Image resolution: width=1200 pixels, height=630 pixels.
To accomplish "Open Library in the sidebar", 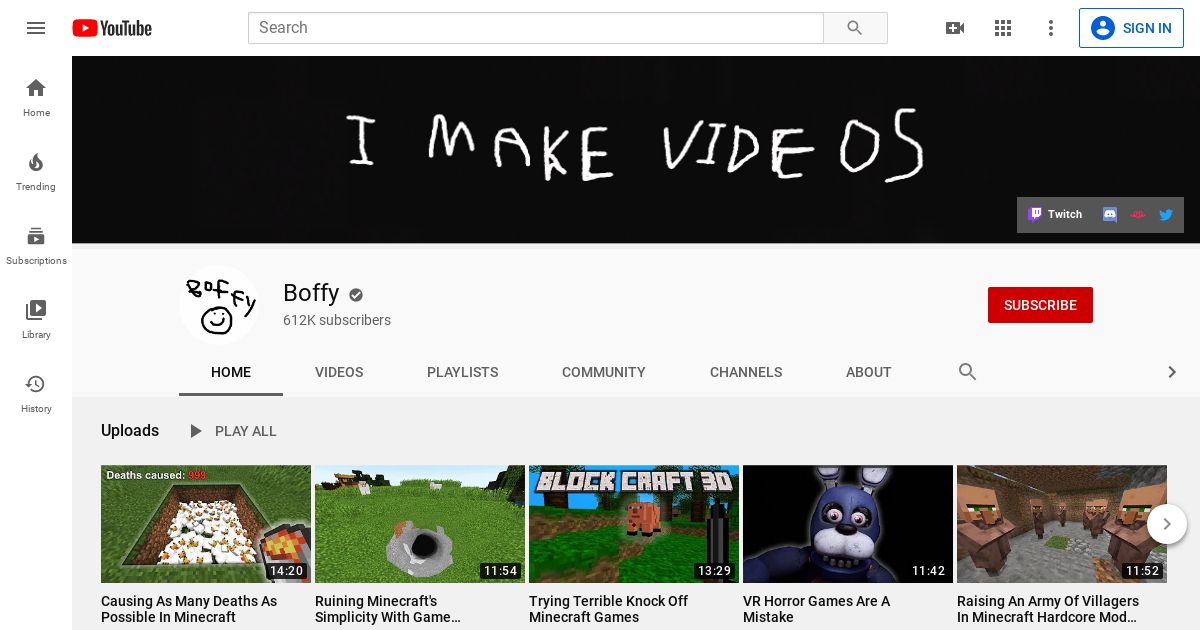I will [x=36, y=319].
